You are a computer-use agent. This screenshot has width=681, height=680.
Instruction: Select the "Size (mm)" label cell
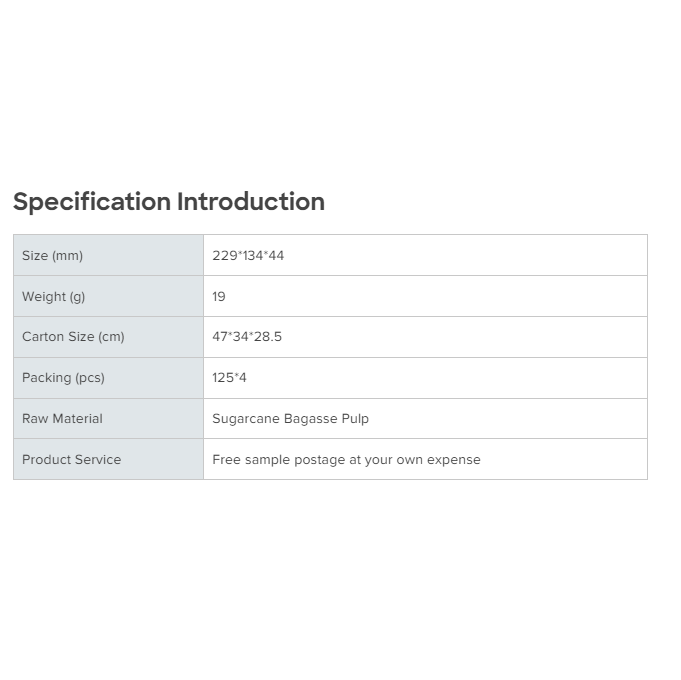(x=108, y=256)
